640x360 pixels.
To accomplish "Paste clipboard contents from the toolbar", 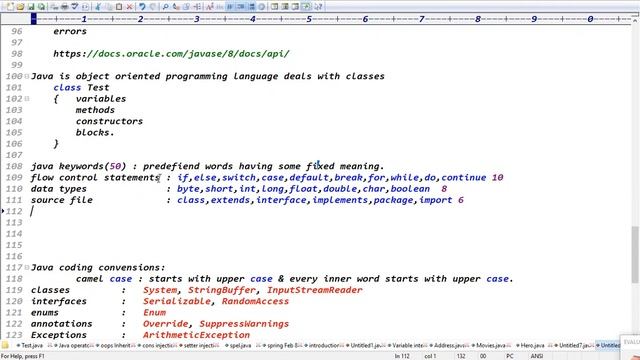I will tap(119, 7).
